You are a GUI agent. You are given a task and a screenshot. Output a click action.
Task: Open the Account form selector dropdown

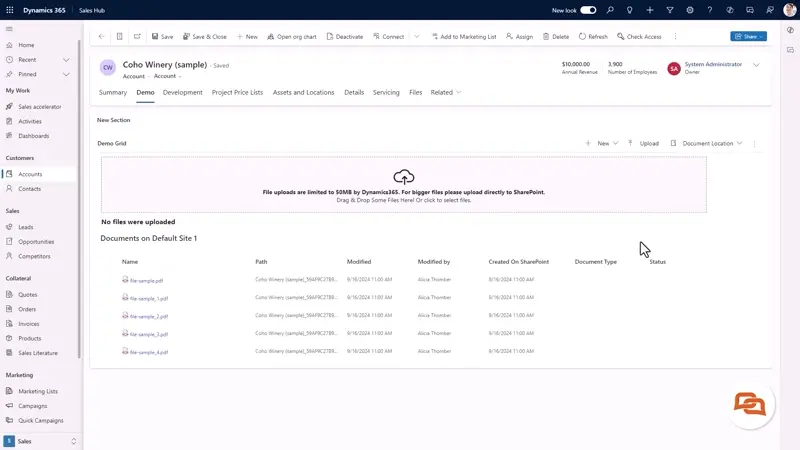(167, 76)
